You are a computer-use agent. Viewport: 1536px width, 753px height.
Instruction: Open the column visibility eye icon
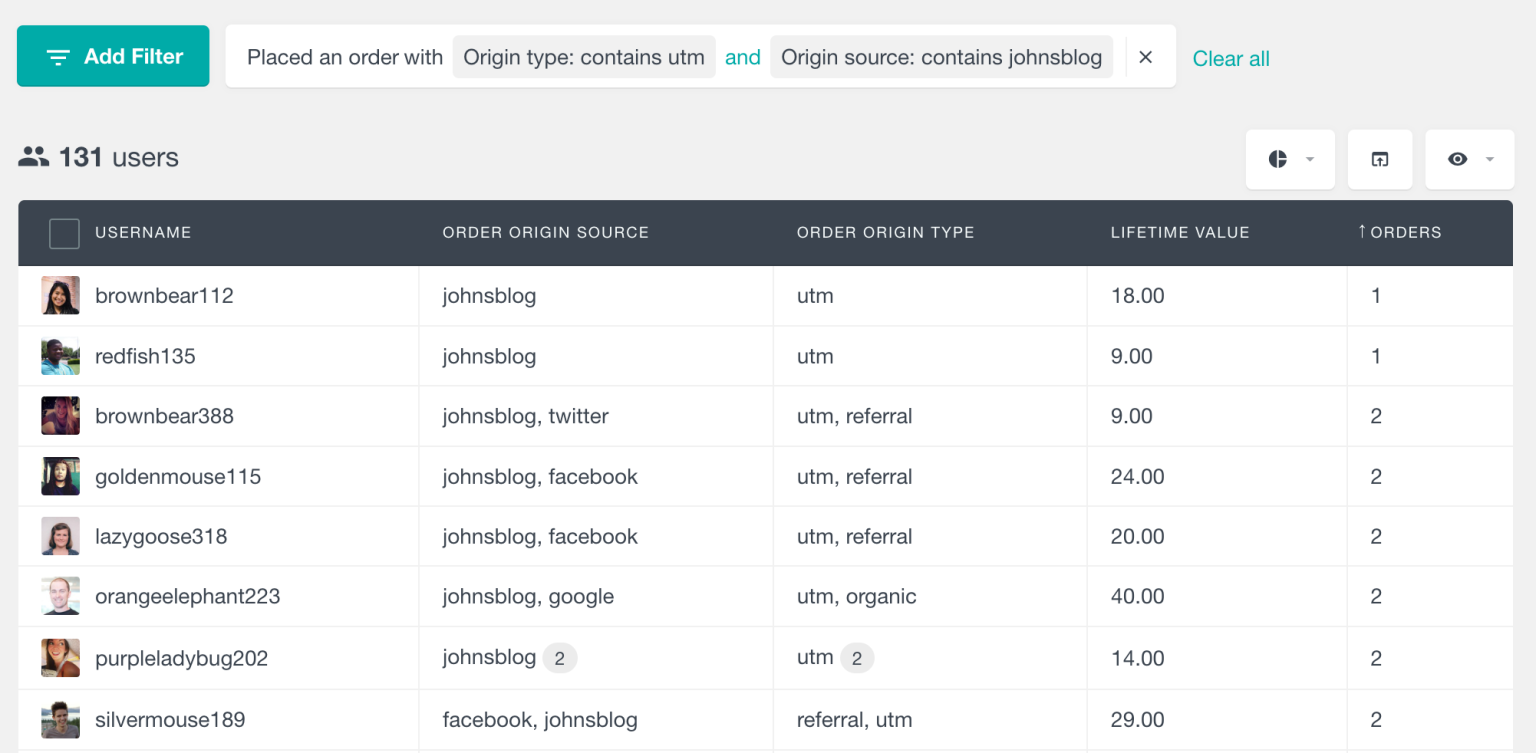coord(1457,158)
